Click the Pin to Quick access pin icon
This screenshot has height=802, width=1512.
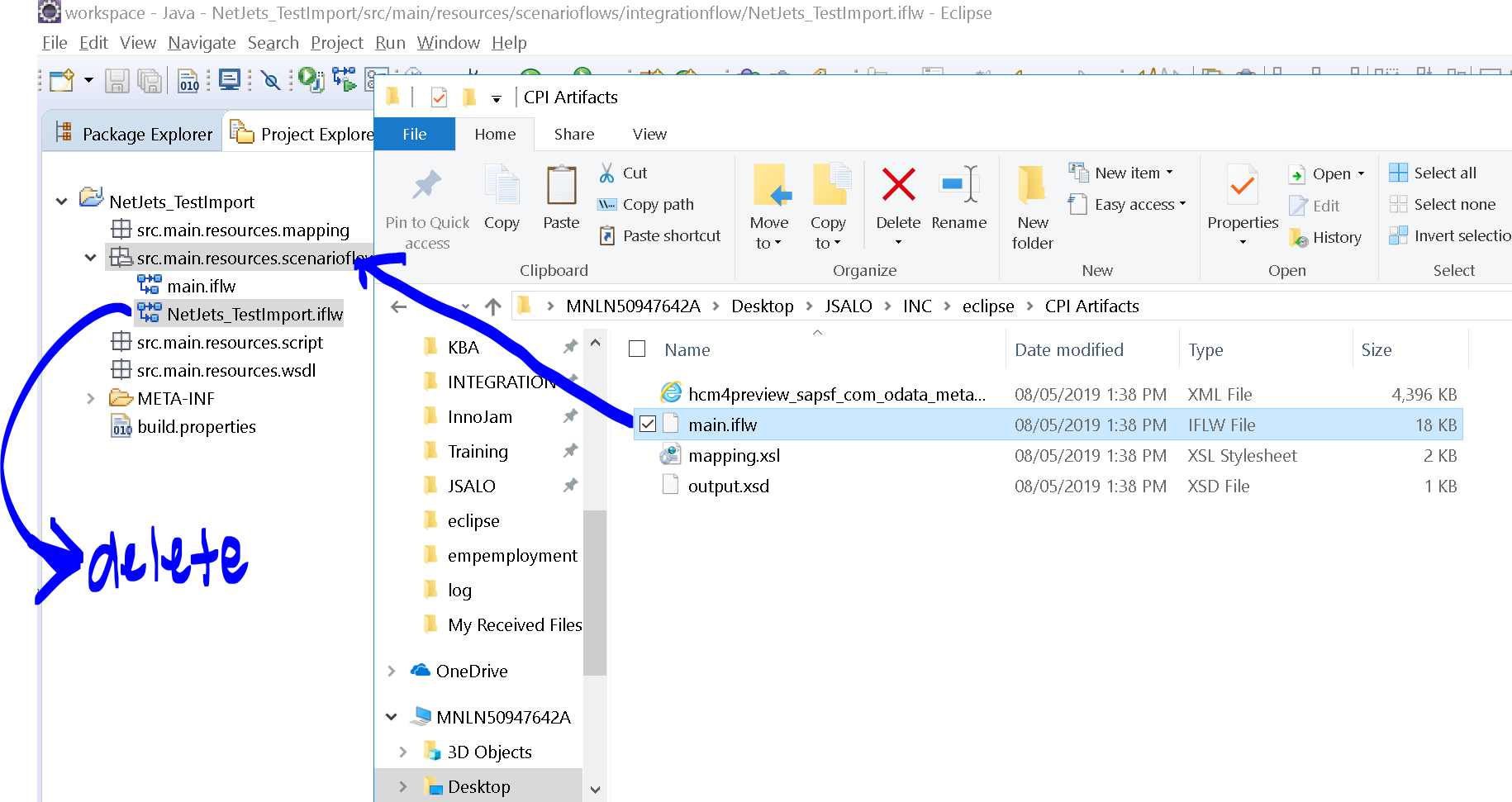[x=427, y=185]
